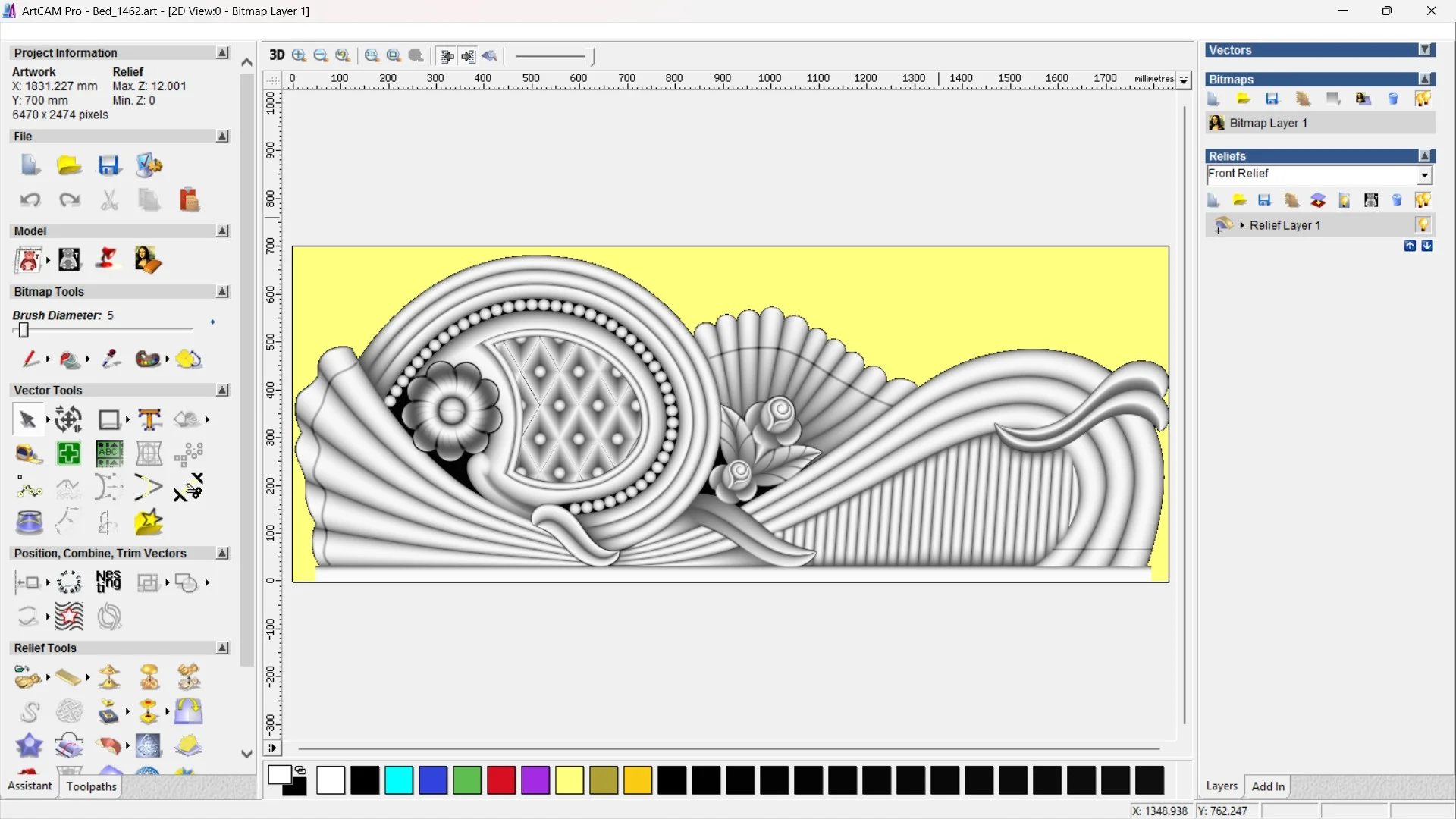Collapse the Bitmap Tools section
Viewport: 1456px width, 819px height.
point(222,292)
